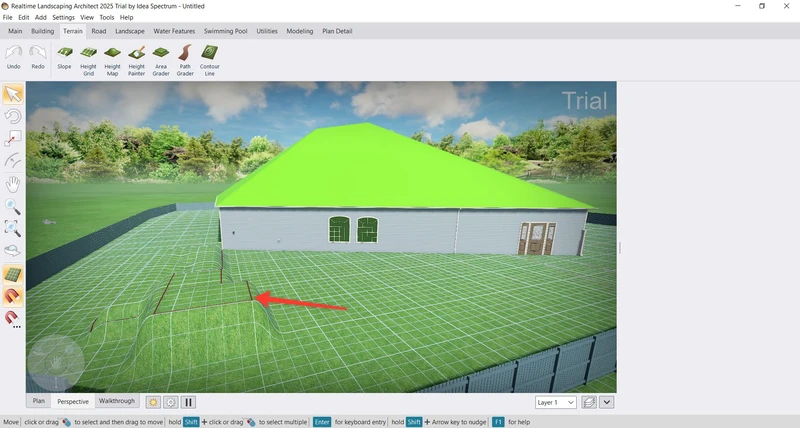Image resolution: width=800 pixels, height=428 pixels.
Task: Open the Settings menu
Action: click(63, 17)
